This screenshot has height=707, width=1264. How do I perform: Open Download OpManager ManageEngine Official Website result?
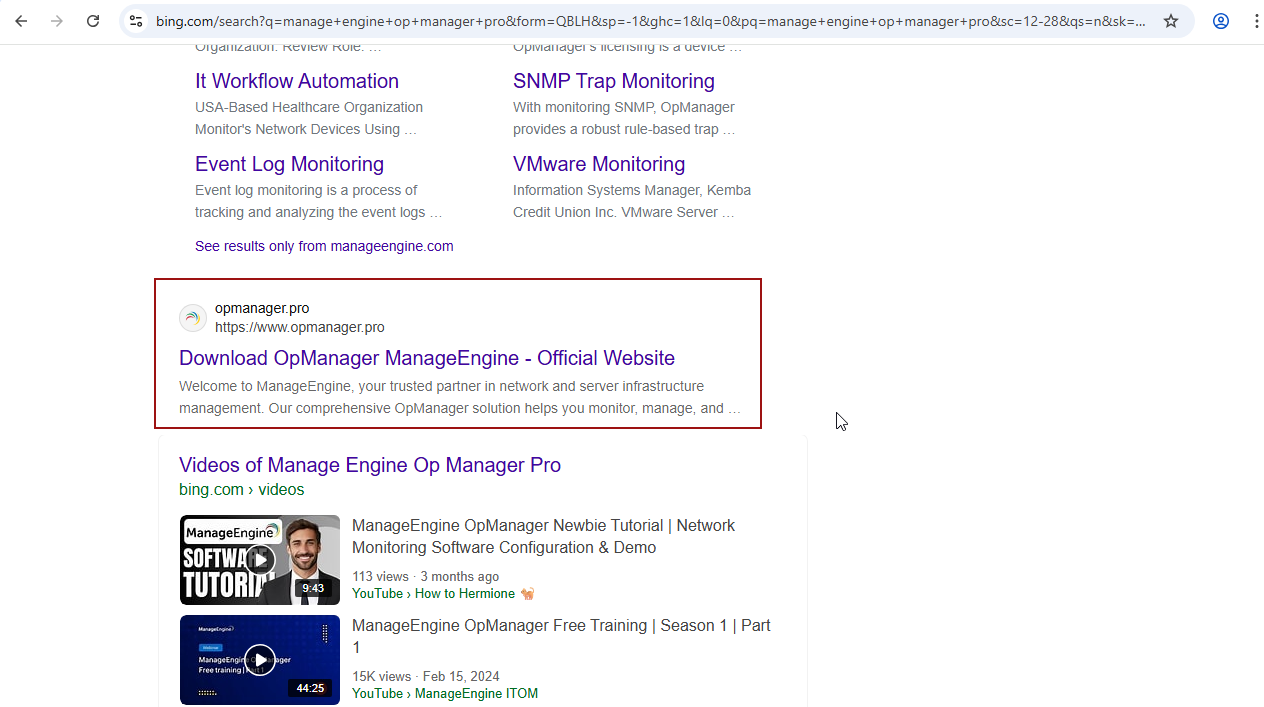[x=427, y=358]
